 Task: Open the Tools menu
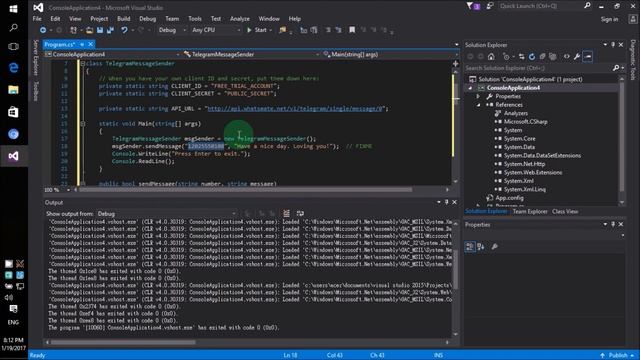click(195, 19)
